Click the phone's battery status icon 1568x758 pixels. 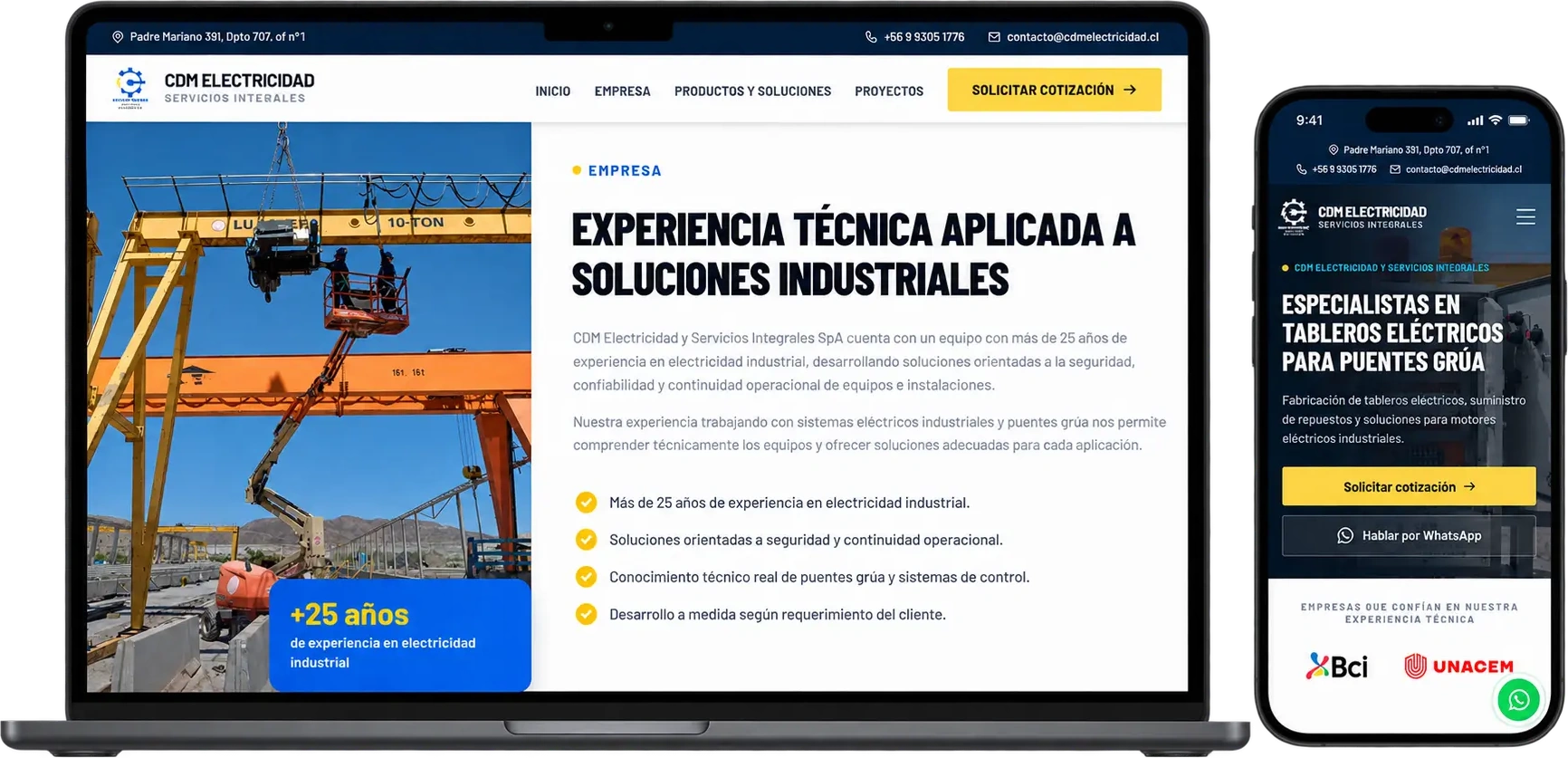(1519, 120)
